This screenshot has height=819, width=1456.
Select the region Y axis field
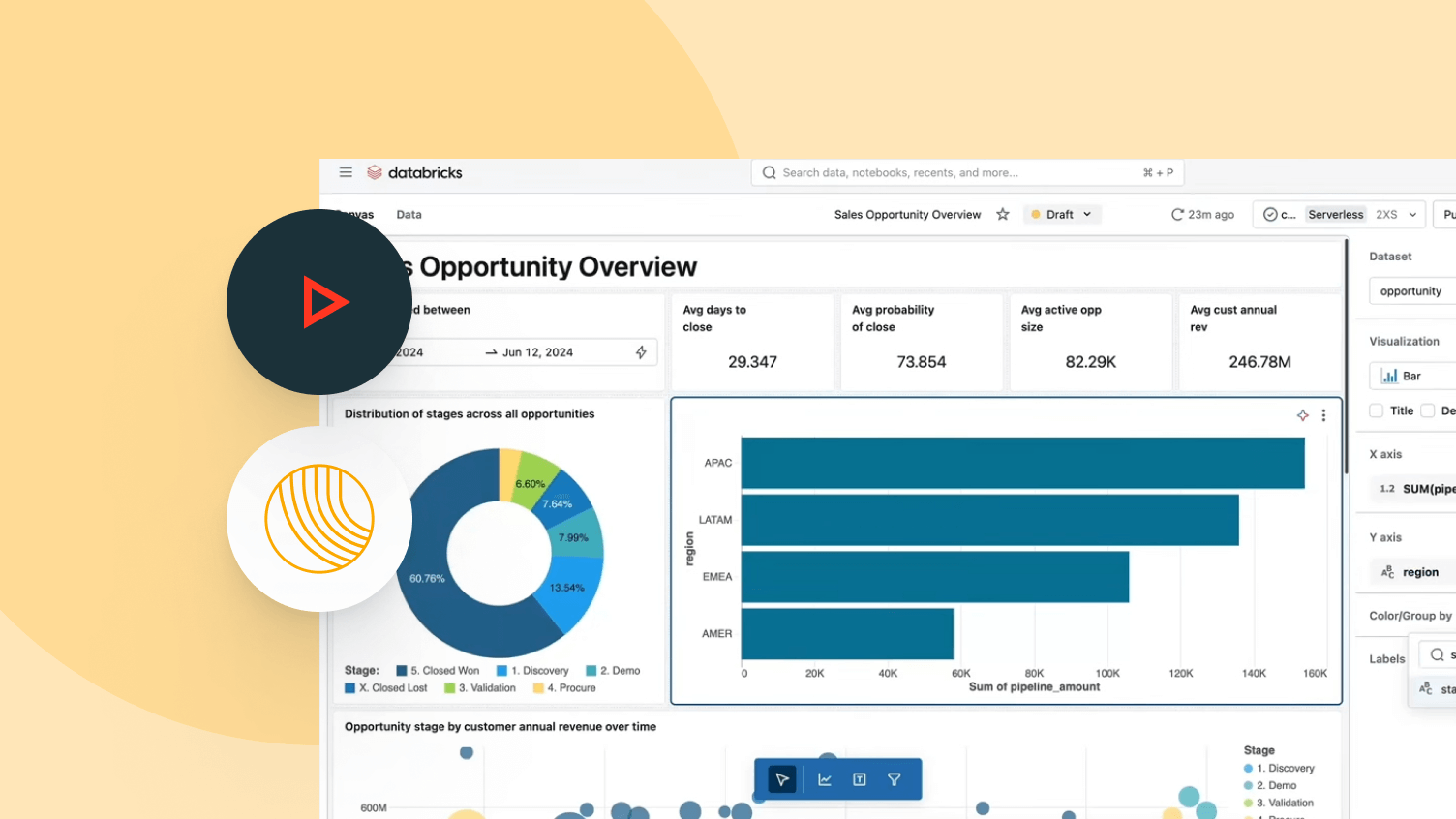pyautogui.click(x=1413, y=572)
